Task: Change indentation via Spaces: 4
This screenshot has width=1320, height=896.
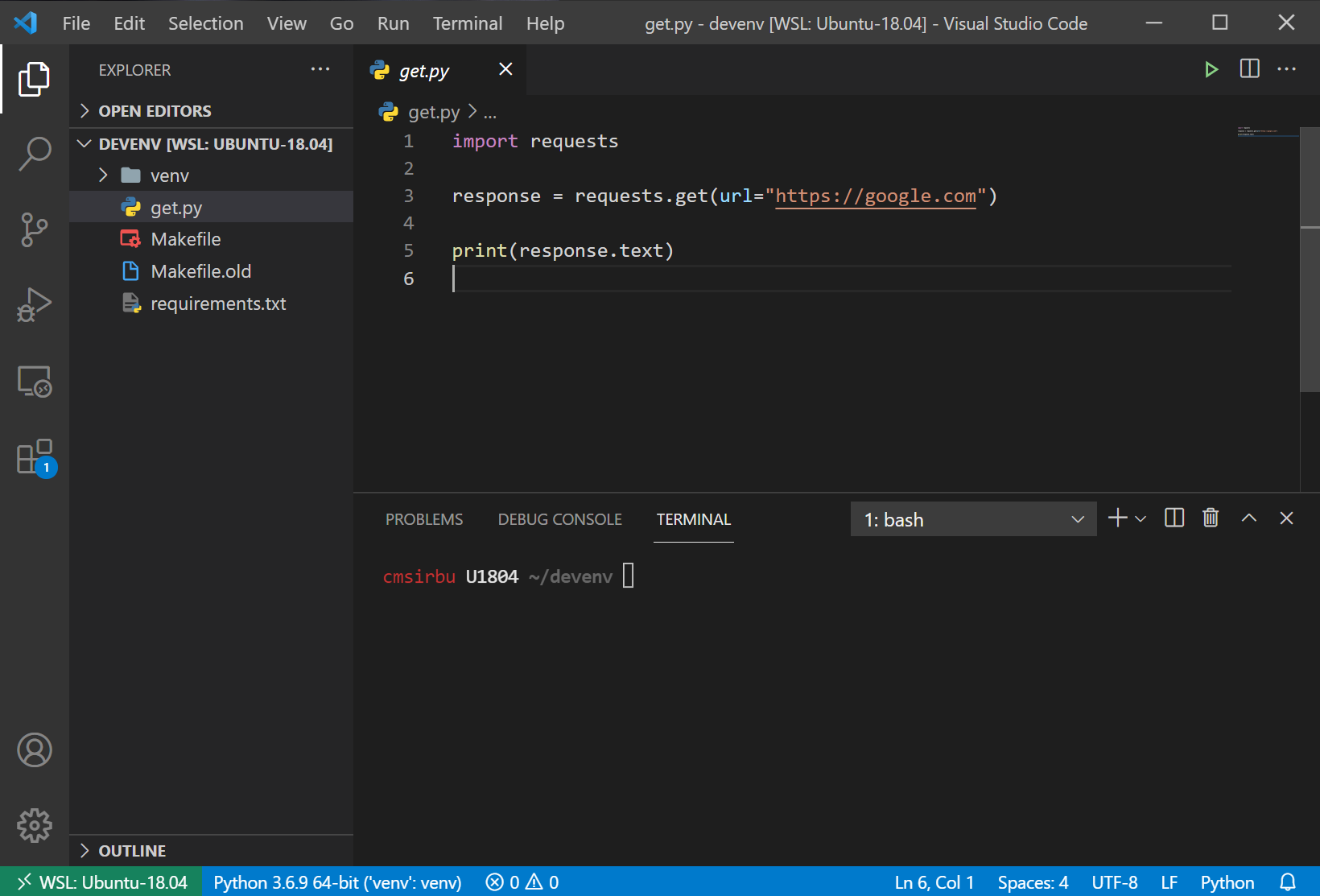Action: point(1033,882)
